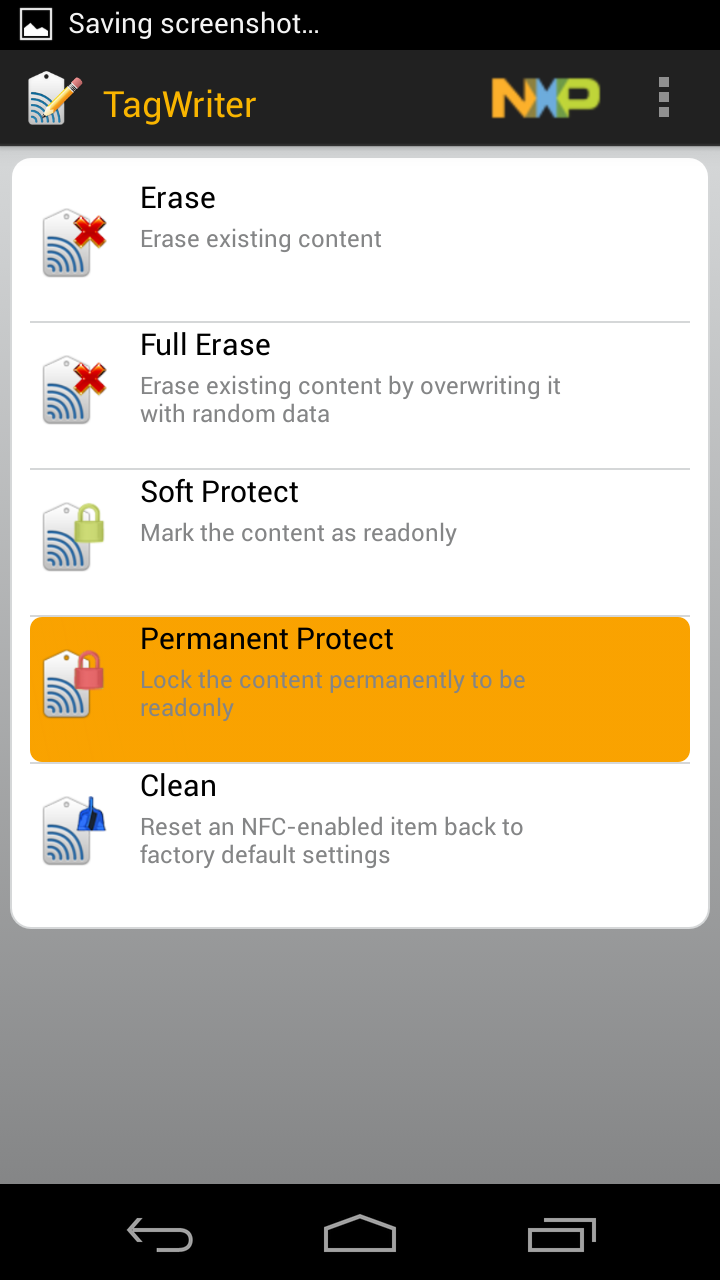Tap the Erase tag icon with red X

coord(74,243)
